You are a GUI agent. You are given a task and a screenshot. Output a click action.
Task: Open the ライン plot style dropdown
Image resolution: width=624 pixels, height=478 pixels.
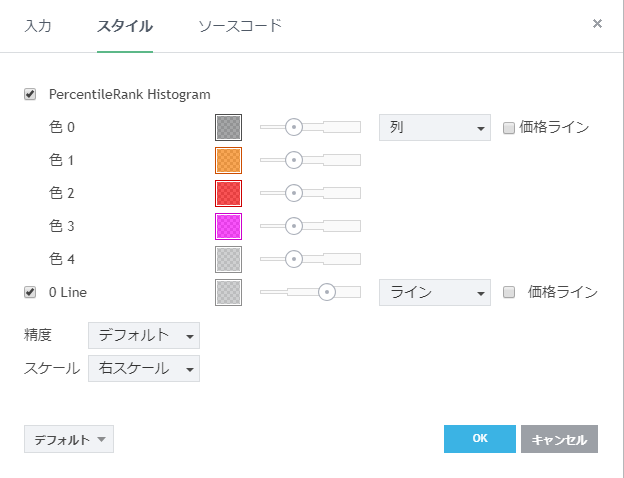[434, 292]
